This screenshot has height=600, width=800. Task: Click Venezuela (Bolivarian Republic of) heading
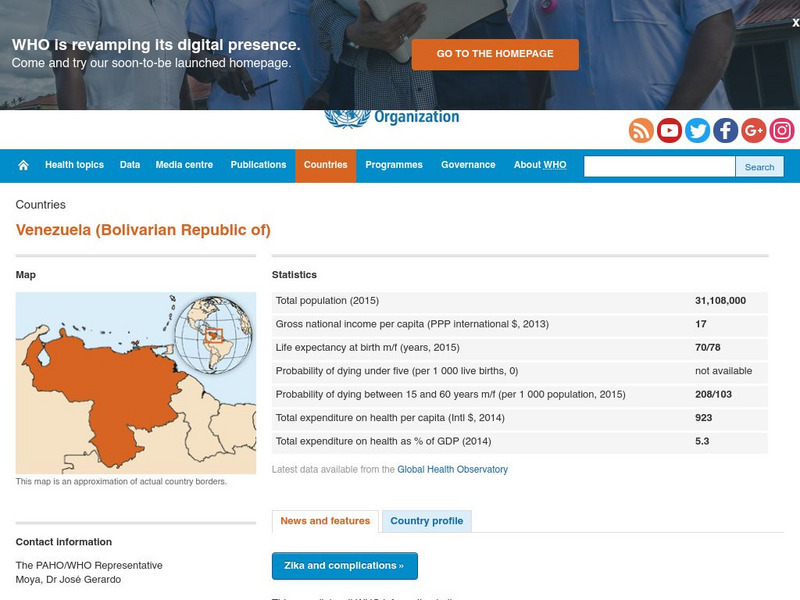click(x=143, y=230)
